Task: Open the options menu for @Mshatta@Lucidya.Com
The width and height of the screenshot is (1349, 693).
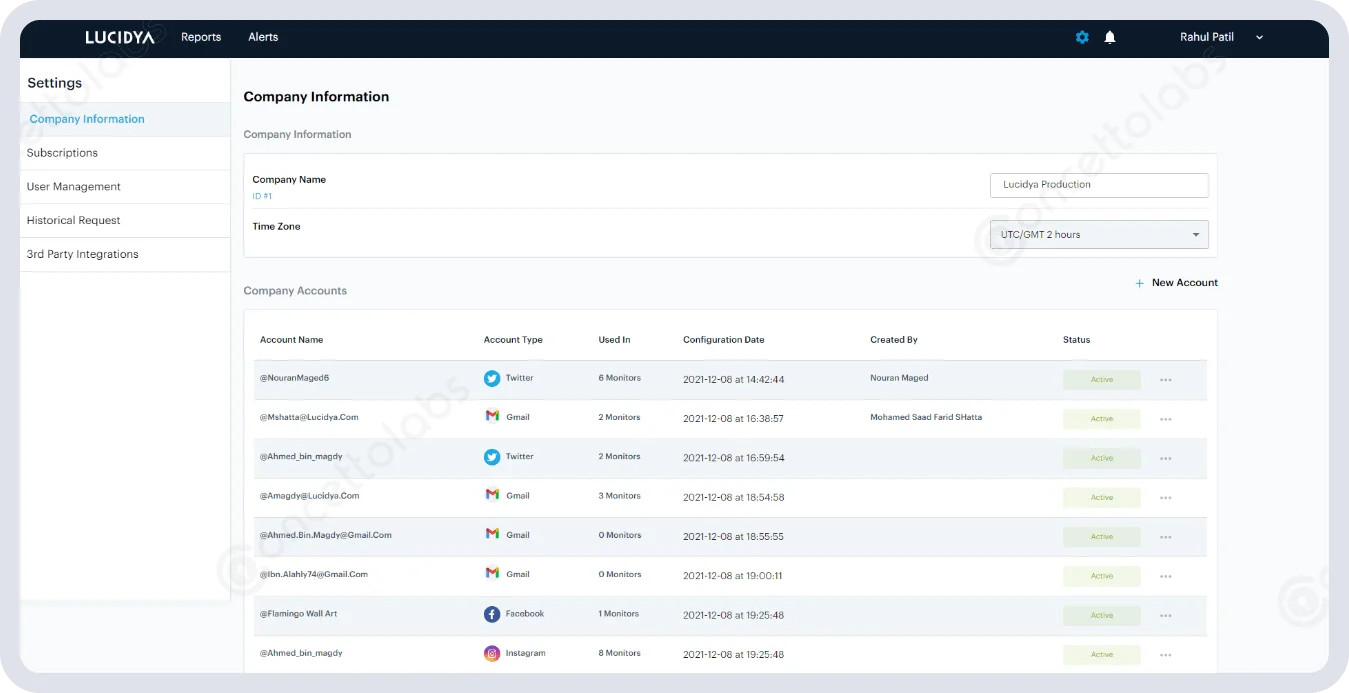Action: 1165,419
